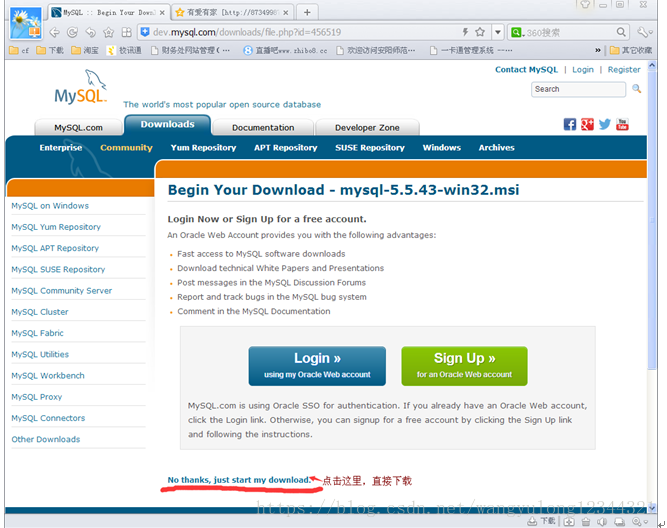Open Other Downloads sidebar link
This screenshot has width=667, height=528.
tap(46, 440)
